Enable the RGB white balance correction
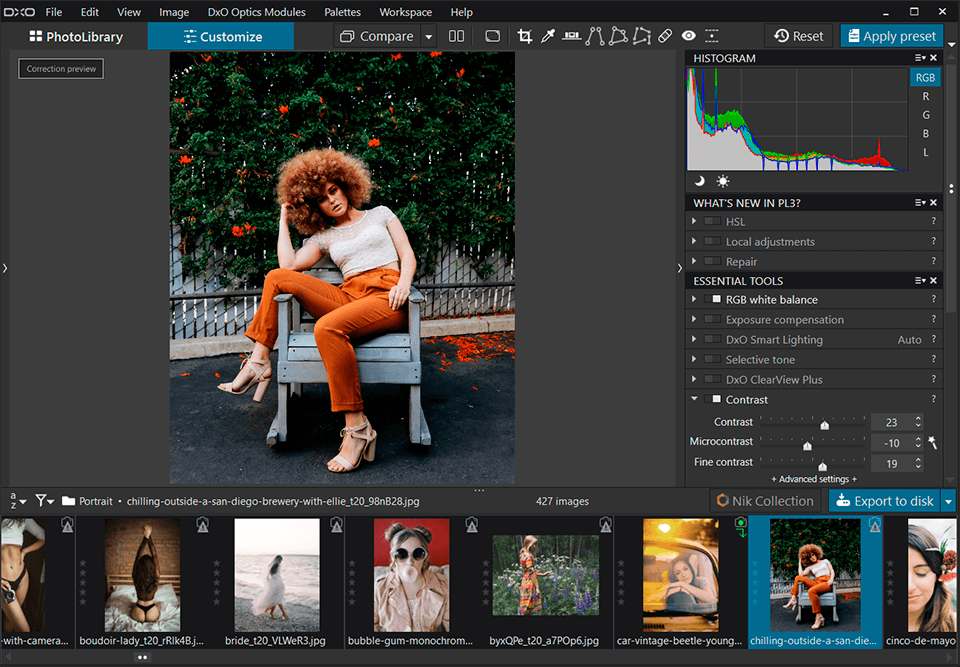Viewport: 960px width, 667px height. (712, 299)
